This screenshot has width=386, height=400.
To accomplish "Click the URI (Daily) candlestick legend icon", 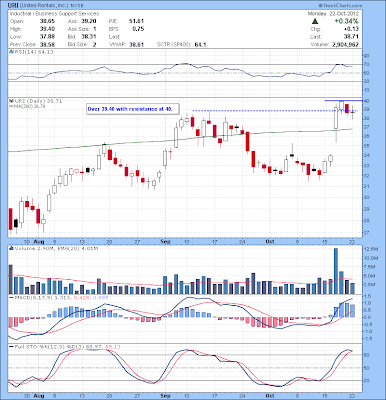I will [x=11, y=101].
